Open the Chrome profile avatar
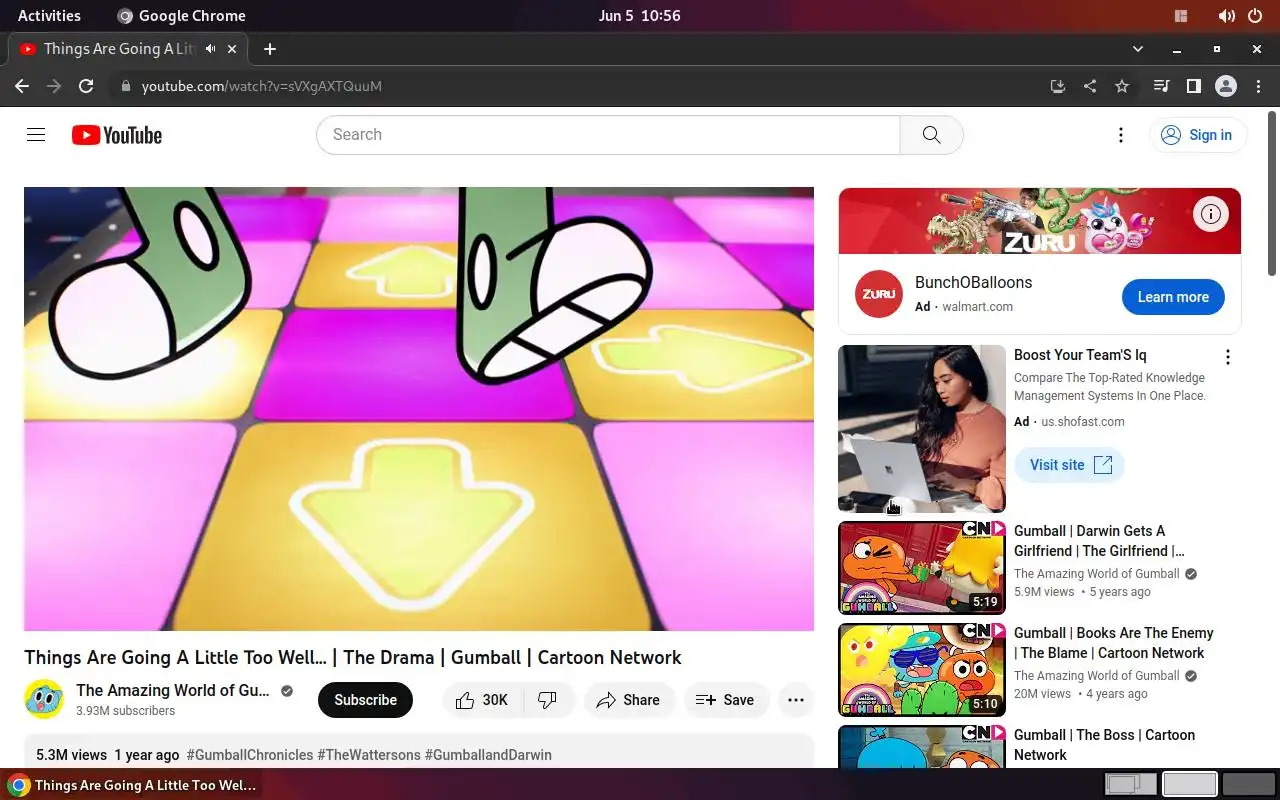This screenshot has height=800, width=1280. point(1226,86)
